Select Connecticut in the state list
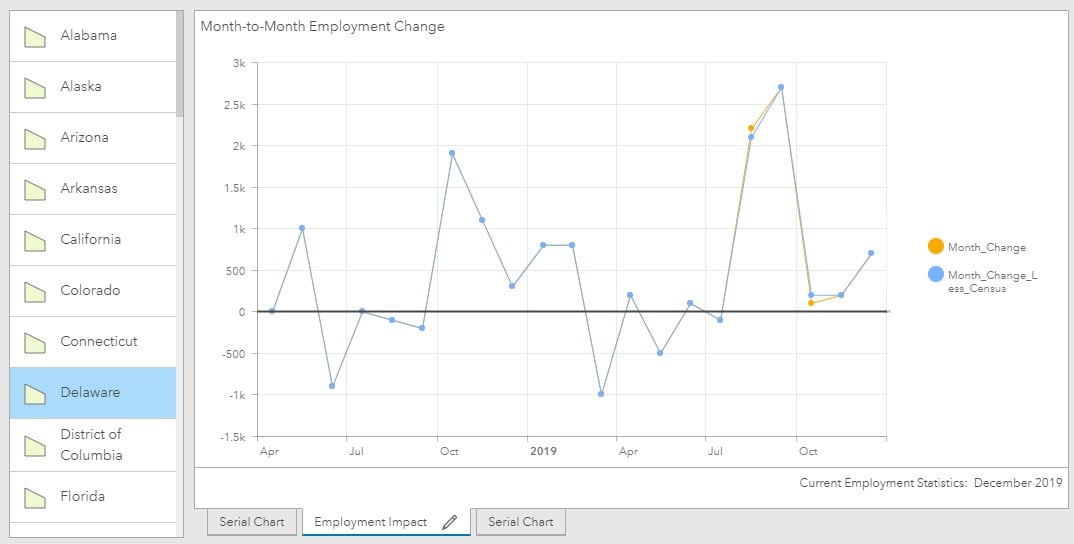The height and width of the screenshot is (544, 1074). point(92,341)
